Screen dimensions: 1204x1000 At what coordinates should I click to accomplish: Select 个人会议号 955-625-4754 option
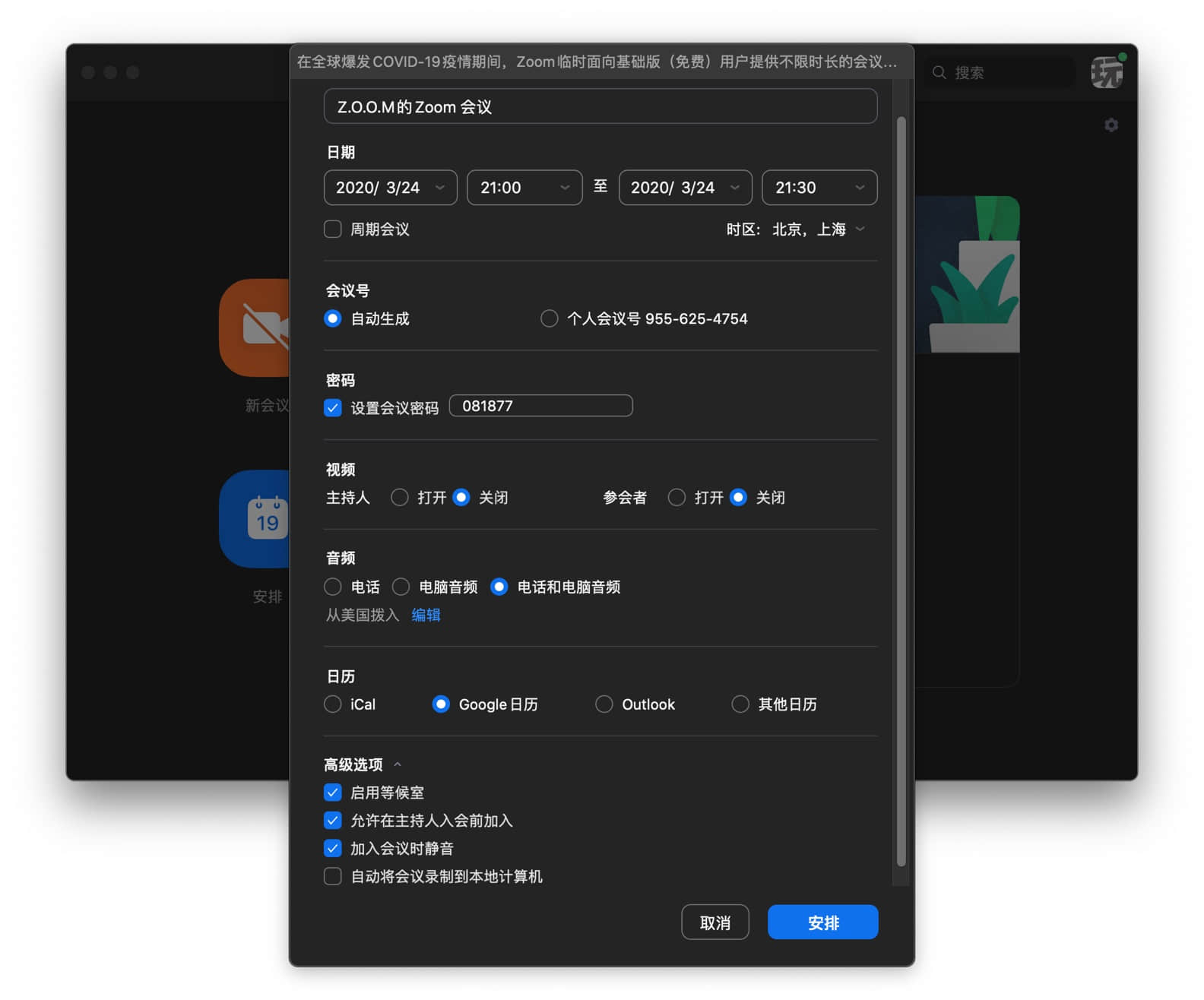pyautogui.click(x=549, y=318)
